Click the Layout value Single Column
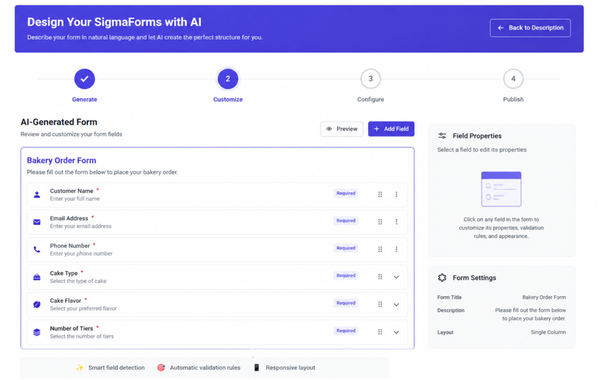The width and height of the screenshot is (600, 380). coord(548,332)
